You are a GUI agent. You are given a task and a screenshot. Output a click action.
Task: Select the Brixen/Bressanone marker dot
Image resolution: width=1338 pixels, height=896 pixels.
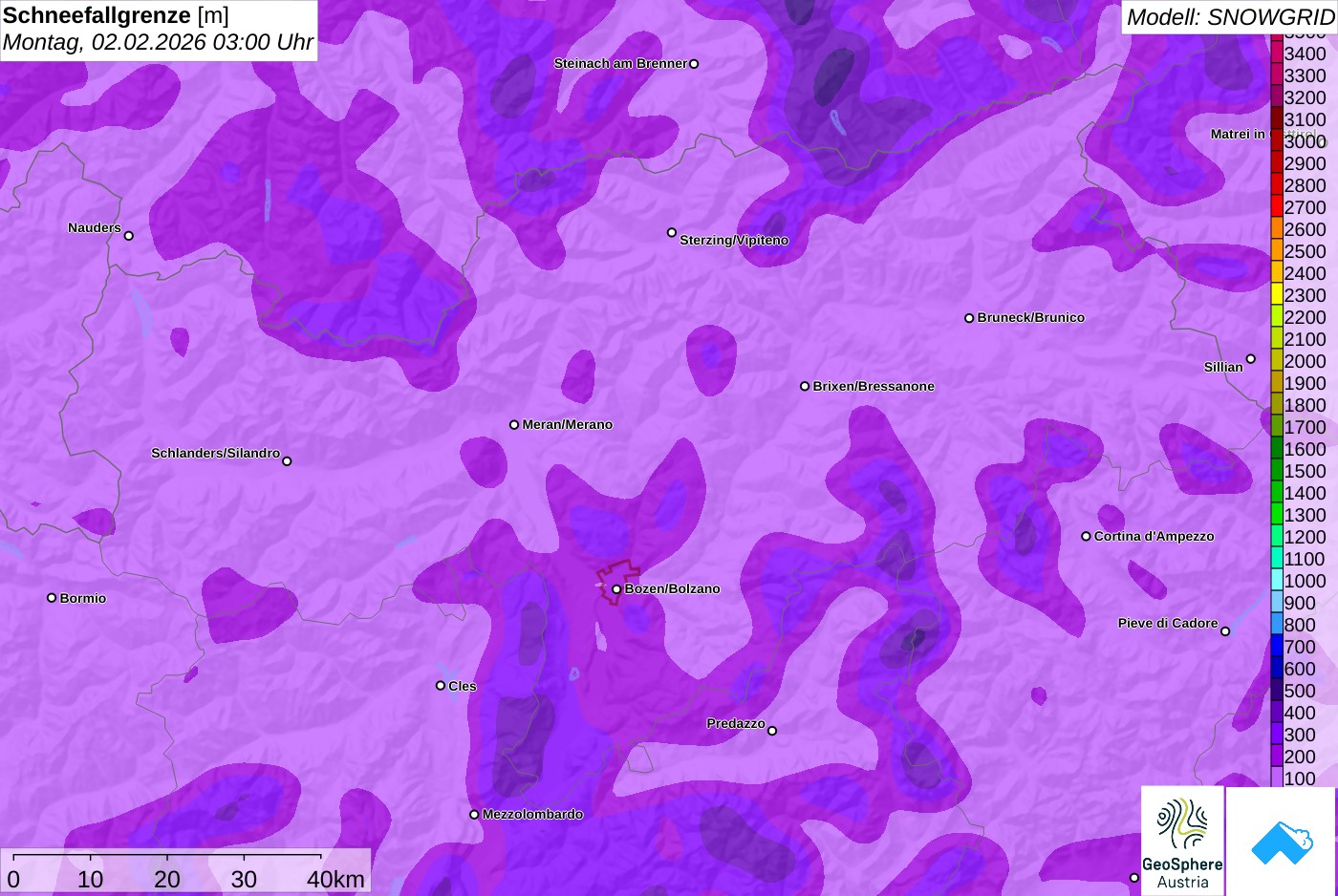[805, 387]
